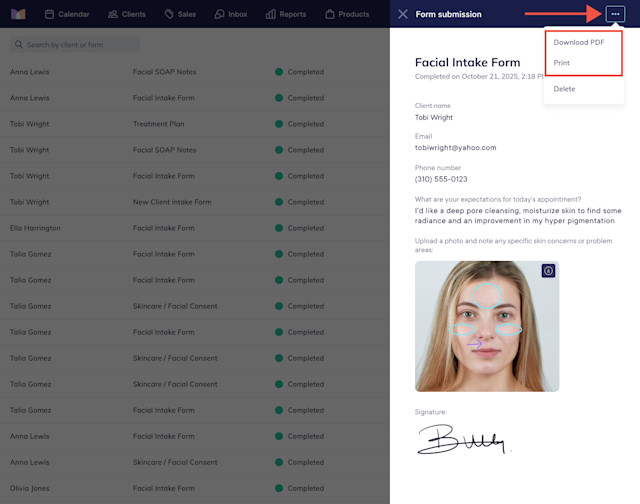Click the annotation icon on the photo
Viewport: 640px width, 504px height.
click(x=548, y=271)
